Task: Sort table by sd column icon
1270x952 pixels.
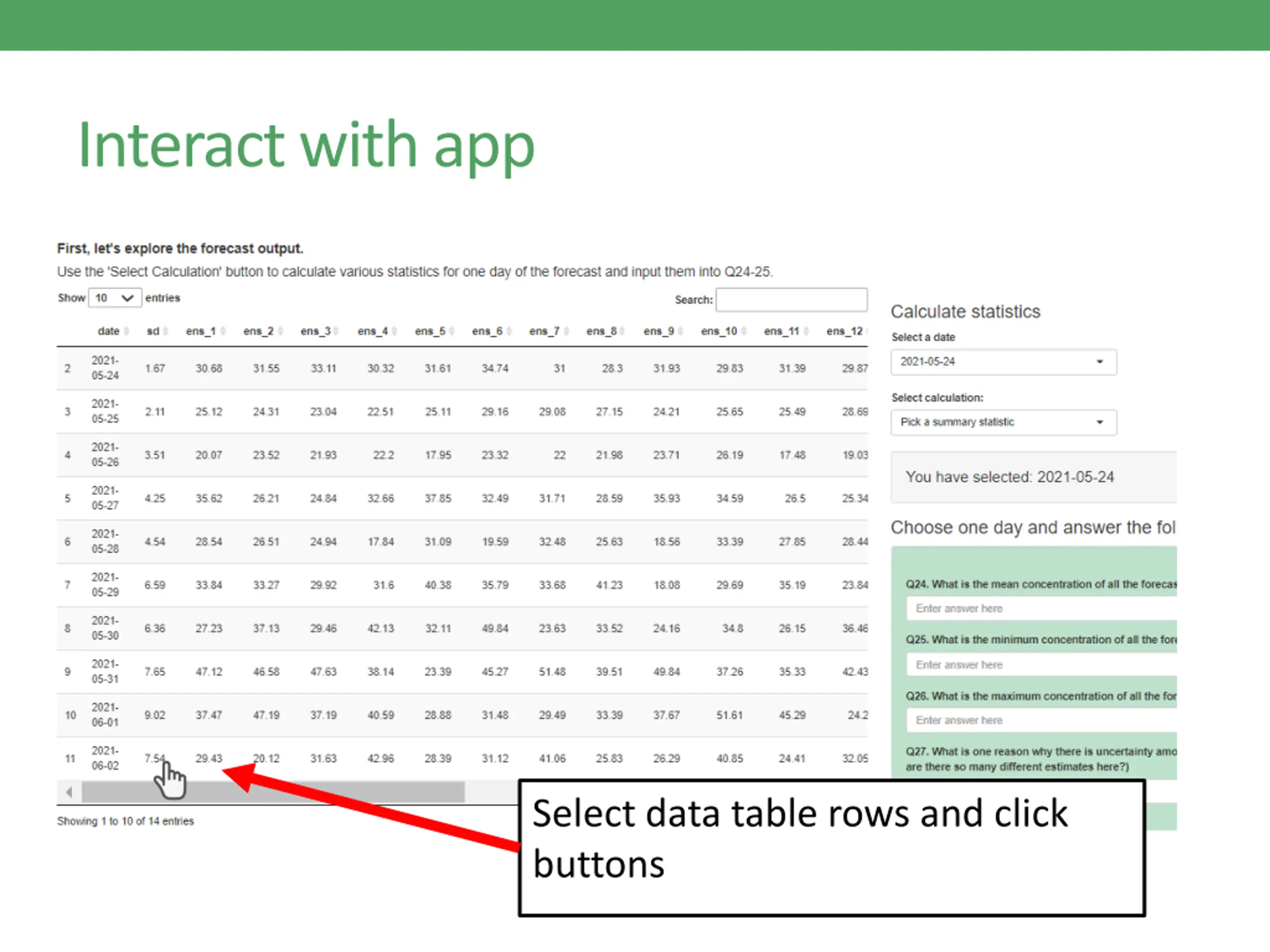Action: click(x=165, y=331)
